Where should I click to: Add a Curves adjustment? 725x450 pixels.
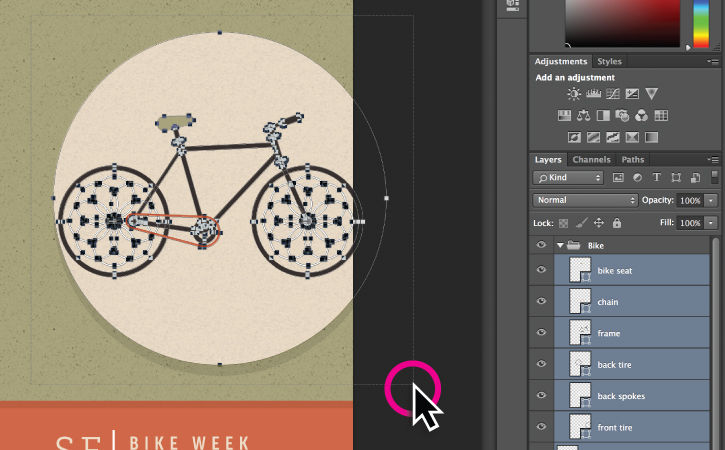(x=613, y=94)
